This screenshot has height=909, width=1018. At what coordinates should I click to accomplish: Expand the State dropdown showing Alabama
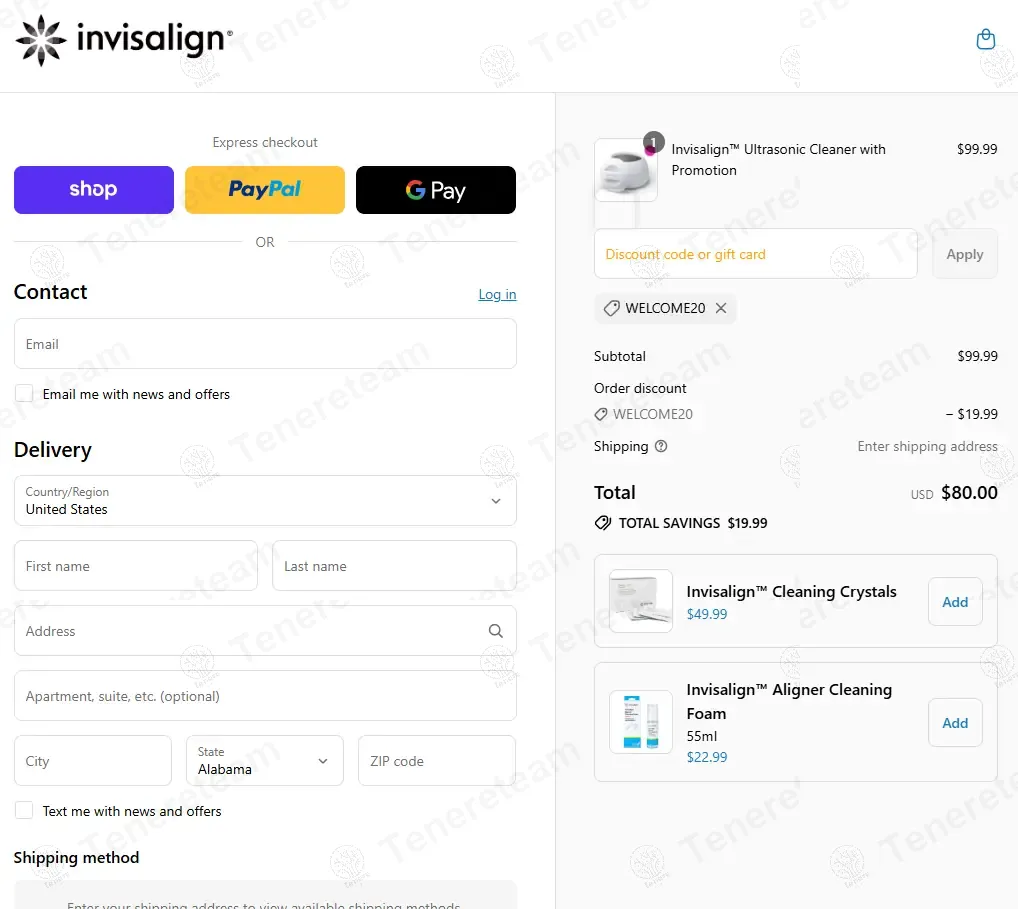[264, 761]
